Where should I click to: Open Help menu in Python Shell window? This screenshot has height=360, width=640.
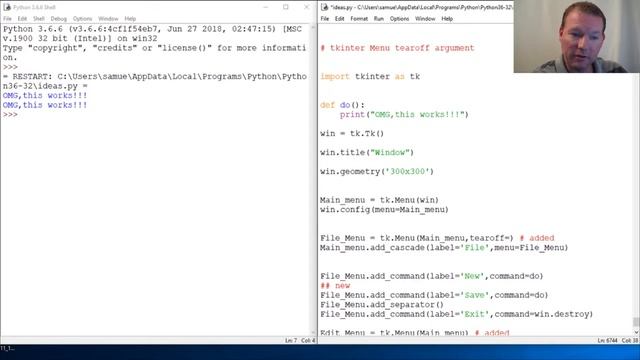[x=130, y=19]
